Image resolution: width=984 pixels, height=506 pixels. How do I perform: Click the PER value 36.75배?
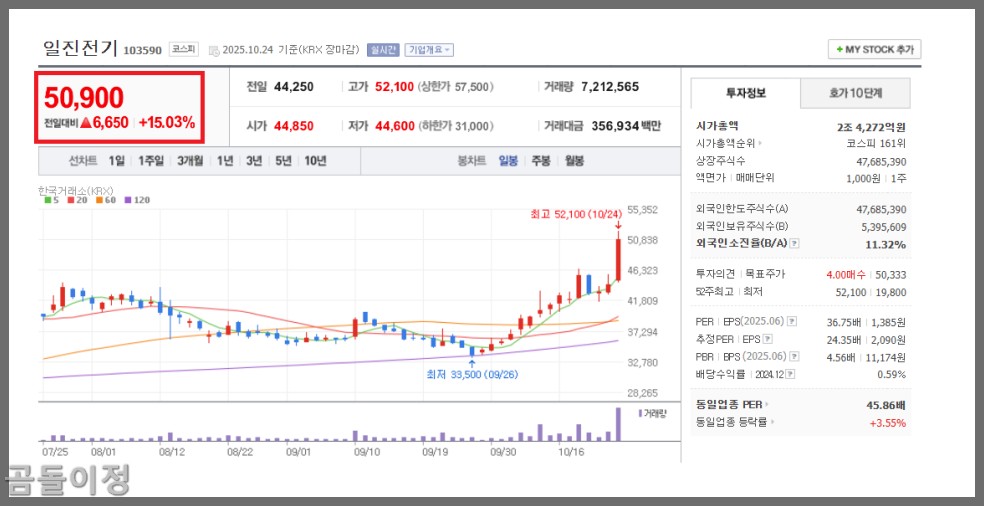point(845,322)
